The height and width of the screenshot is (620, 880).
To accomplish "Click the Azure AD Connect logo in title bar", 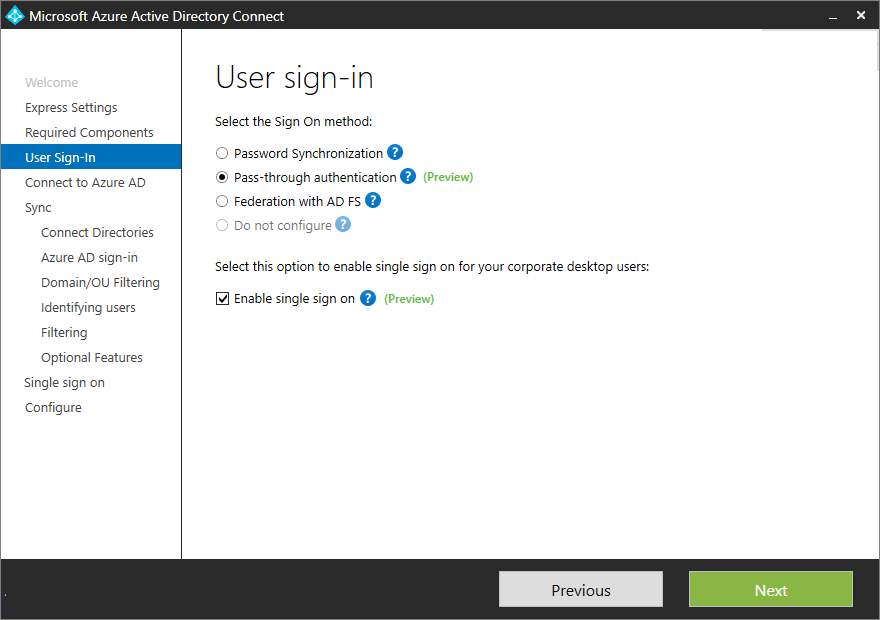I will coord(15,15).
